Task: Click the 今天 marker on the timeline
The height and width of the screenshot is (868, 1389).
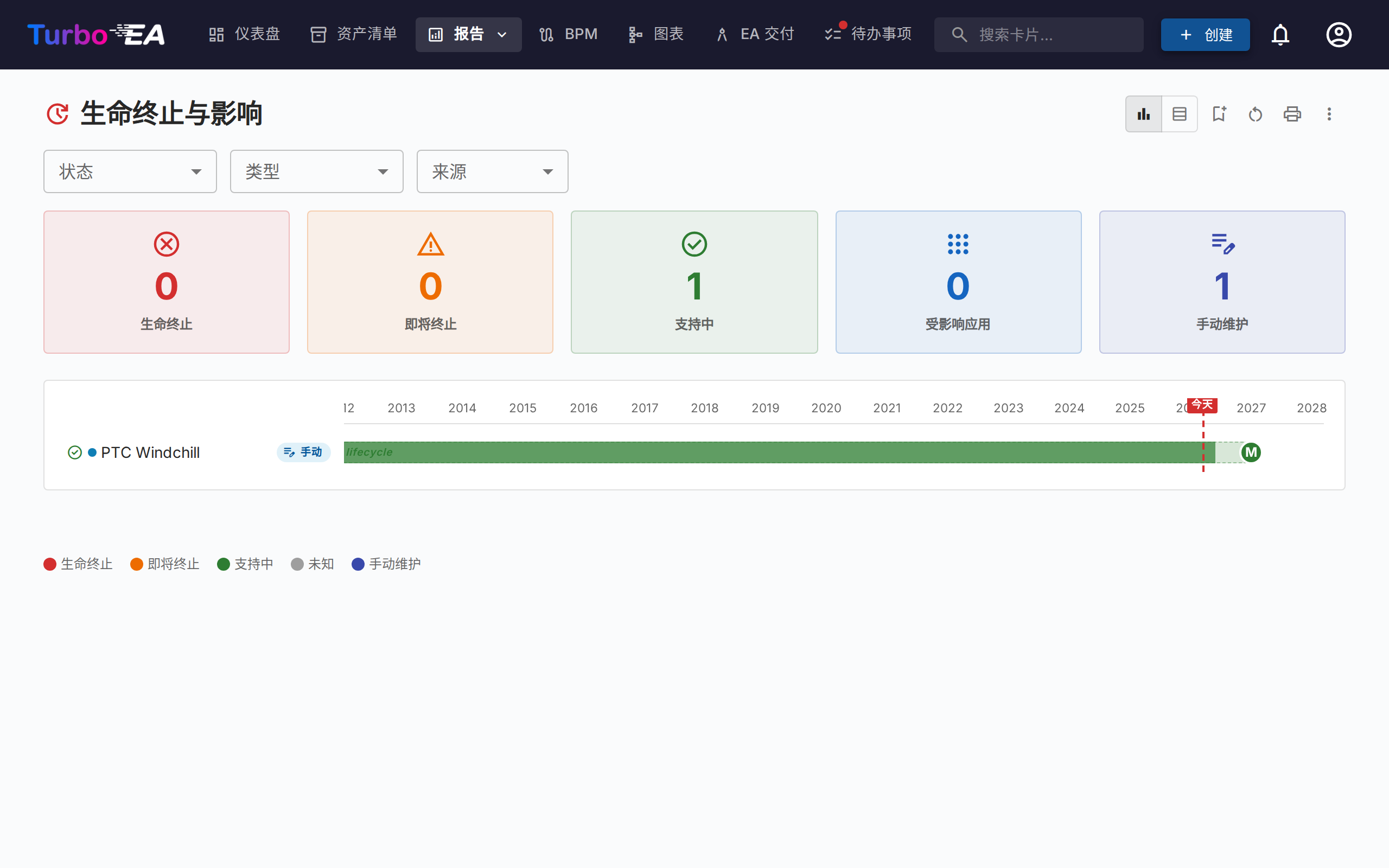Action: click(1202, 405)
